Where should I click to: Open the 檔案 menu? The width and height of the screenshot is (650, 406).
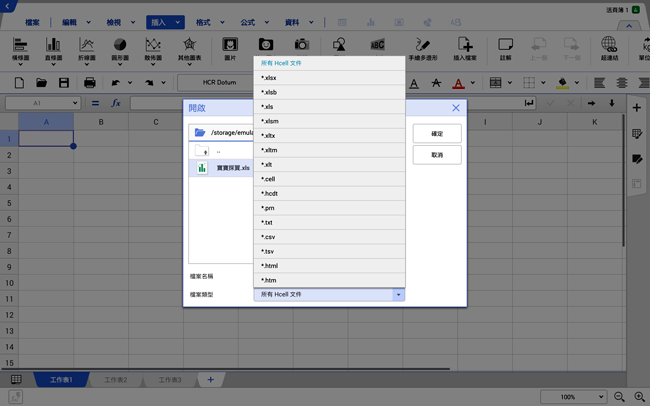[33, 21]
